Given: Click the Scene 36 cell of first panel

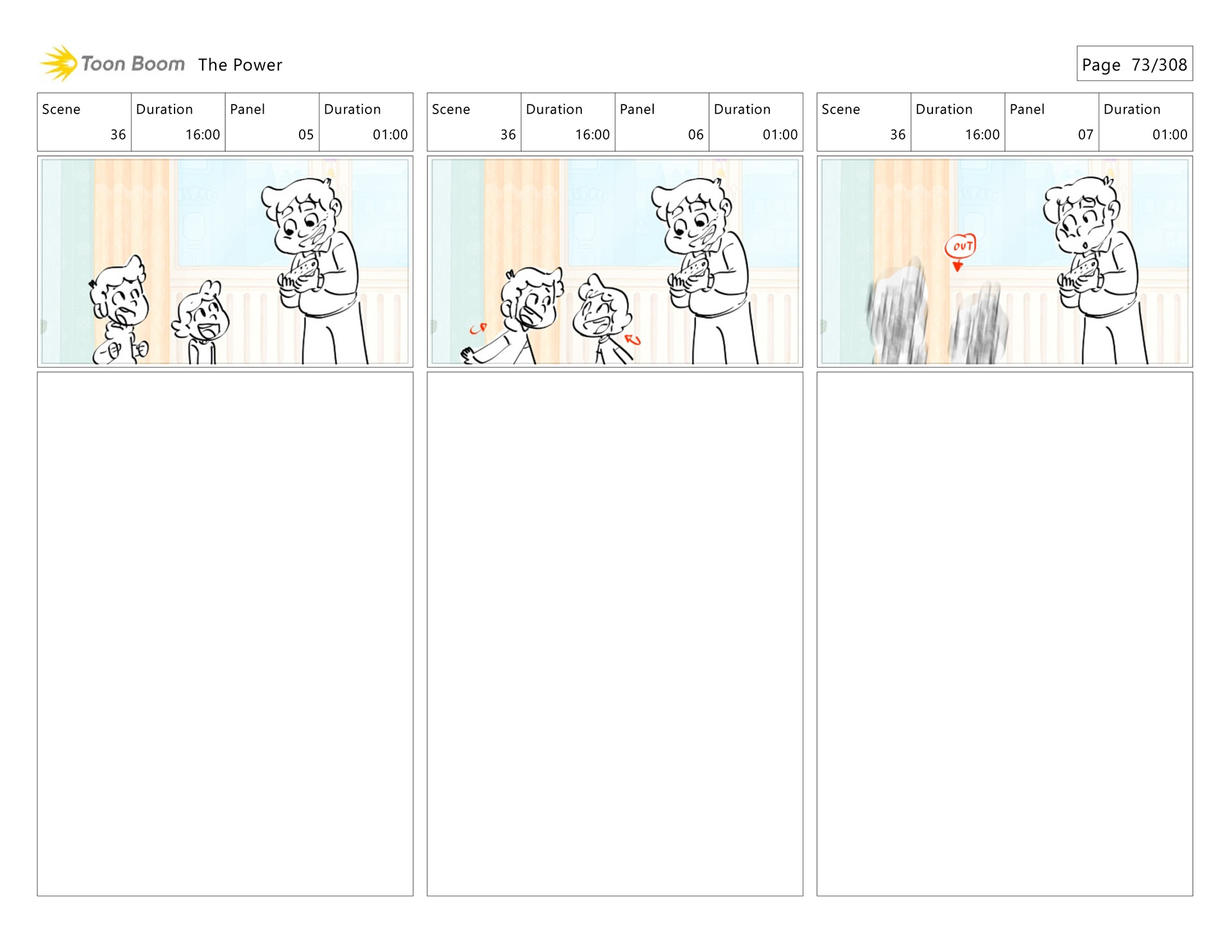Looking at the screenshot, I should click(x=84, y=122).
